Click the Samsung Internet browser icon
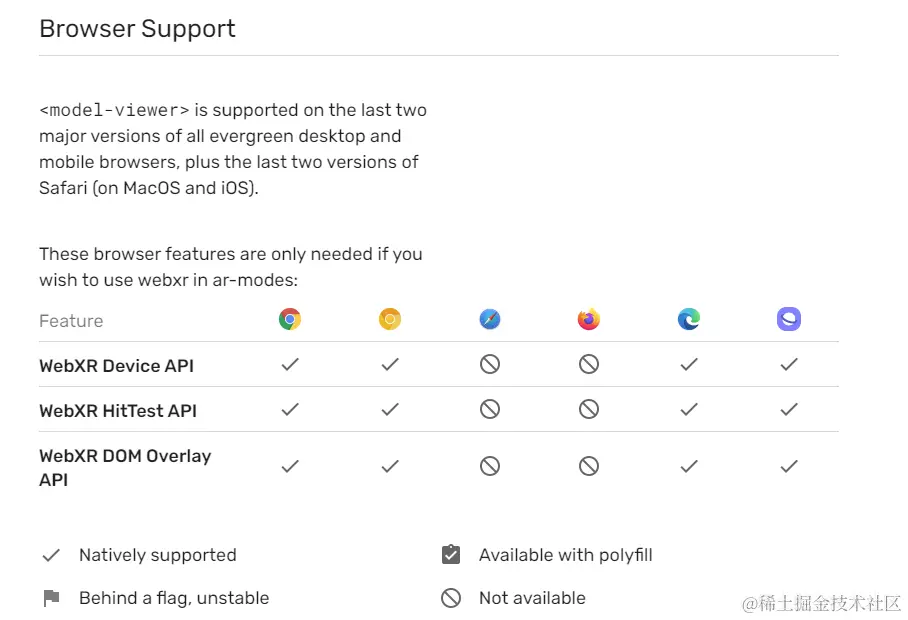The image size is (908, 620). click(789, 319)
